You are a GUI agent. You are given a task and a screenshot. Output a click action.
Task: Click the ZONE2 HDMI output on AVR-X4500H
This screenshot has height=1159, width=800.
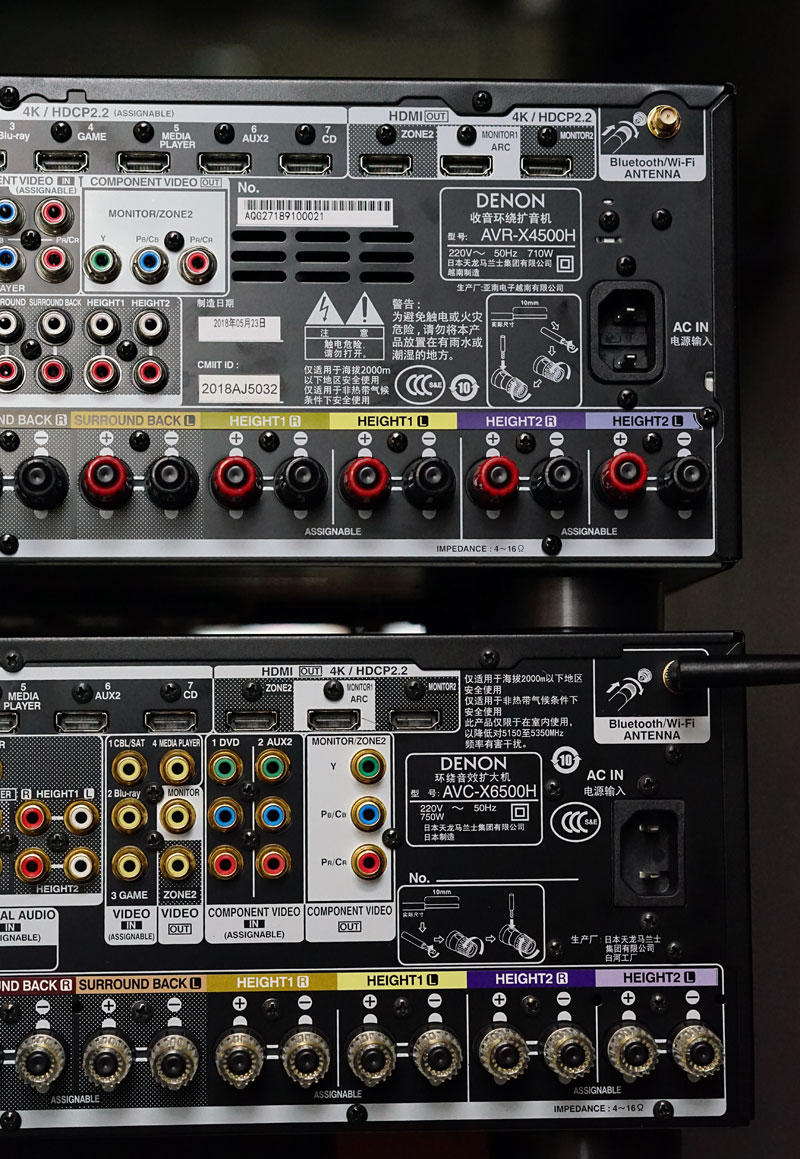tap(385, 163)
